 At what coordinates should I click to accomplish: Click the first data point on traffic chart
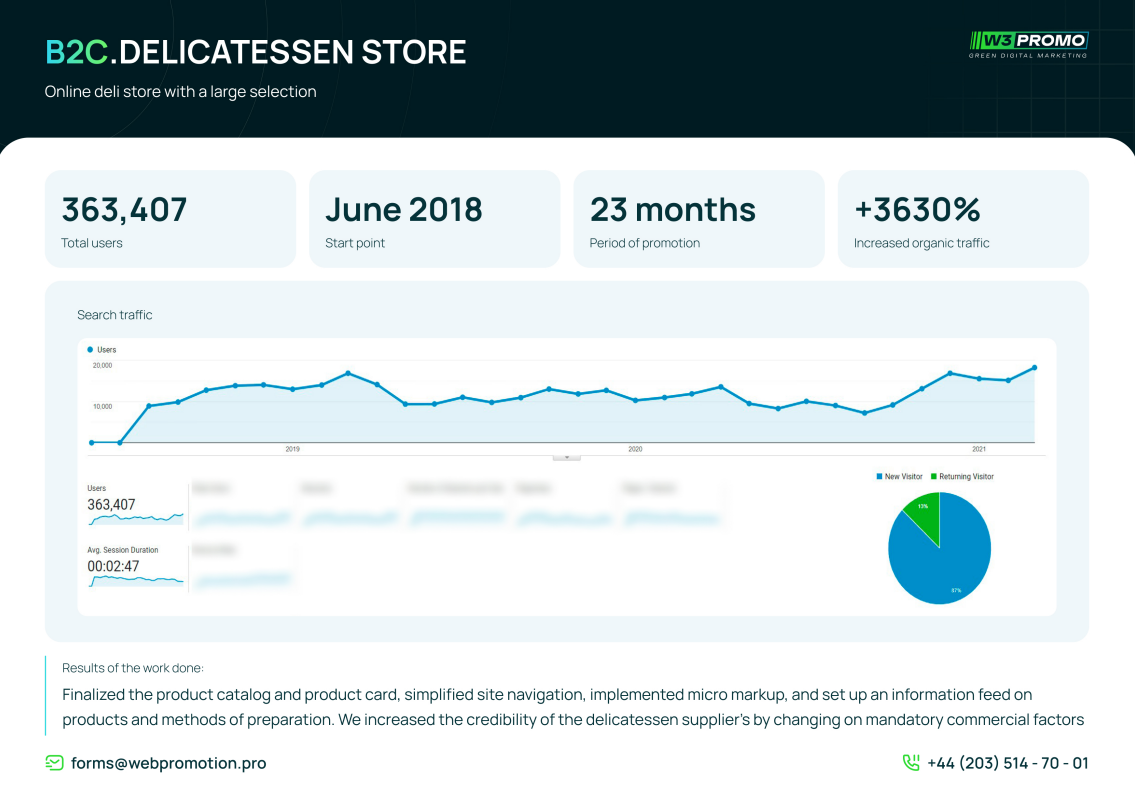coord(91,442)
